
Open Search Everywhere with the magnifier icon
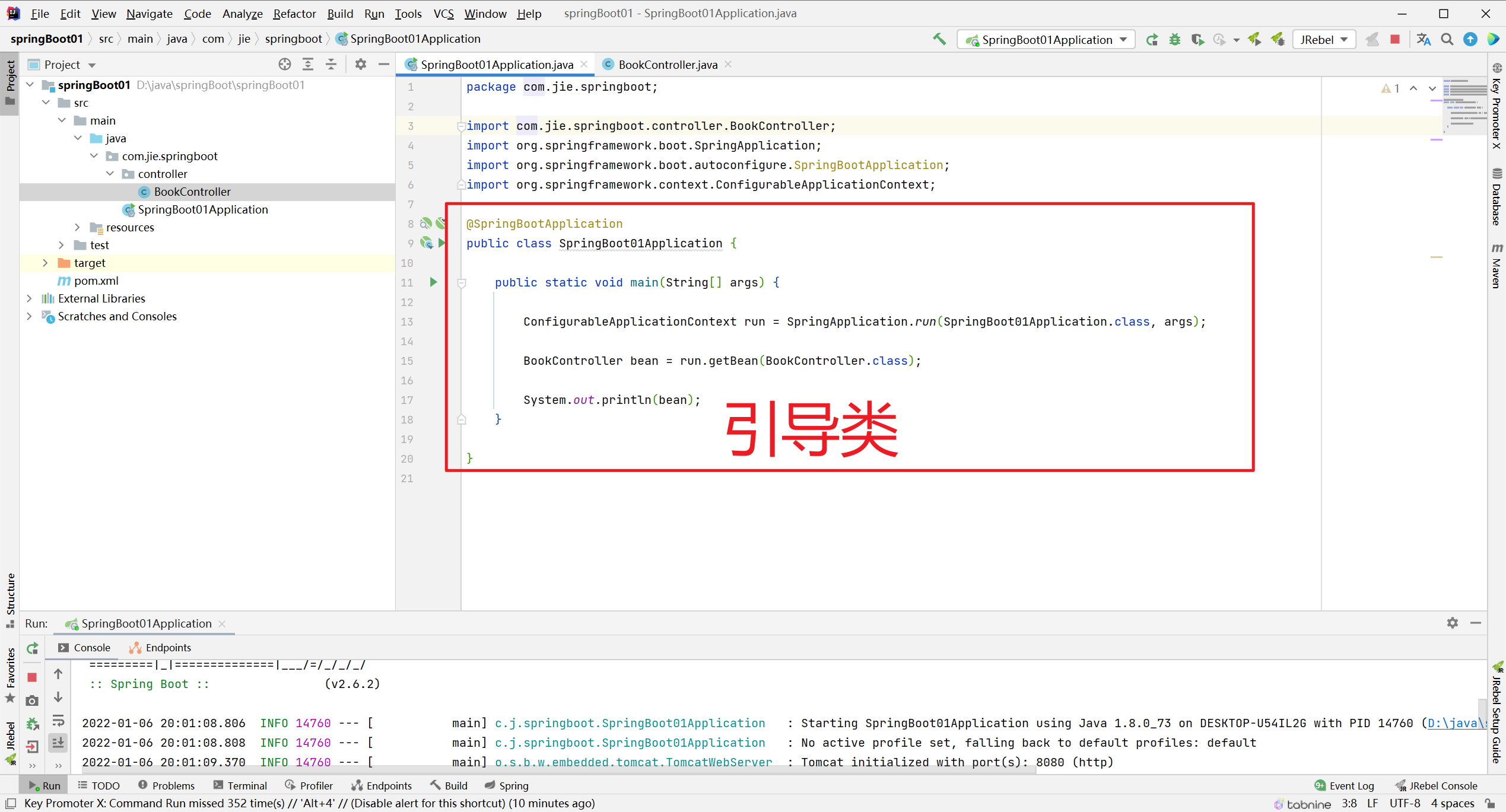tap(1447, 39)
